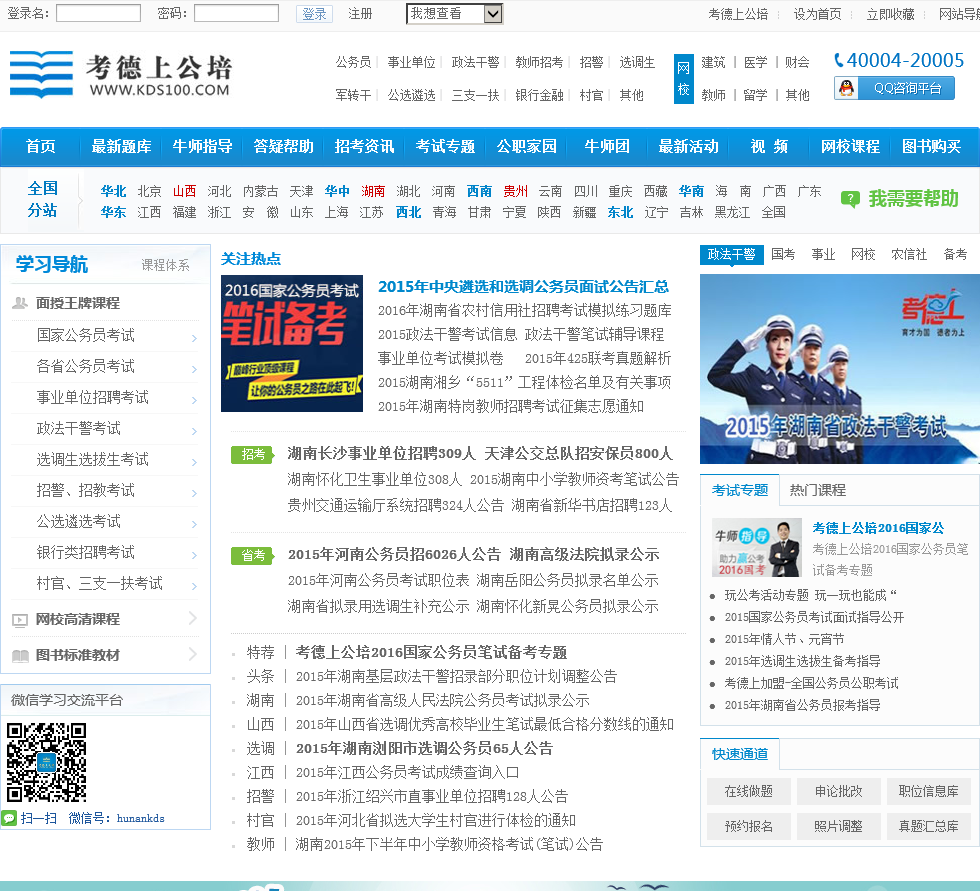Open the 2016国家公务员考试 笔试备考 banner
Image resolution: width=980 pixels, height=891 pixels.
click(x=292, y=344)
